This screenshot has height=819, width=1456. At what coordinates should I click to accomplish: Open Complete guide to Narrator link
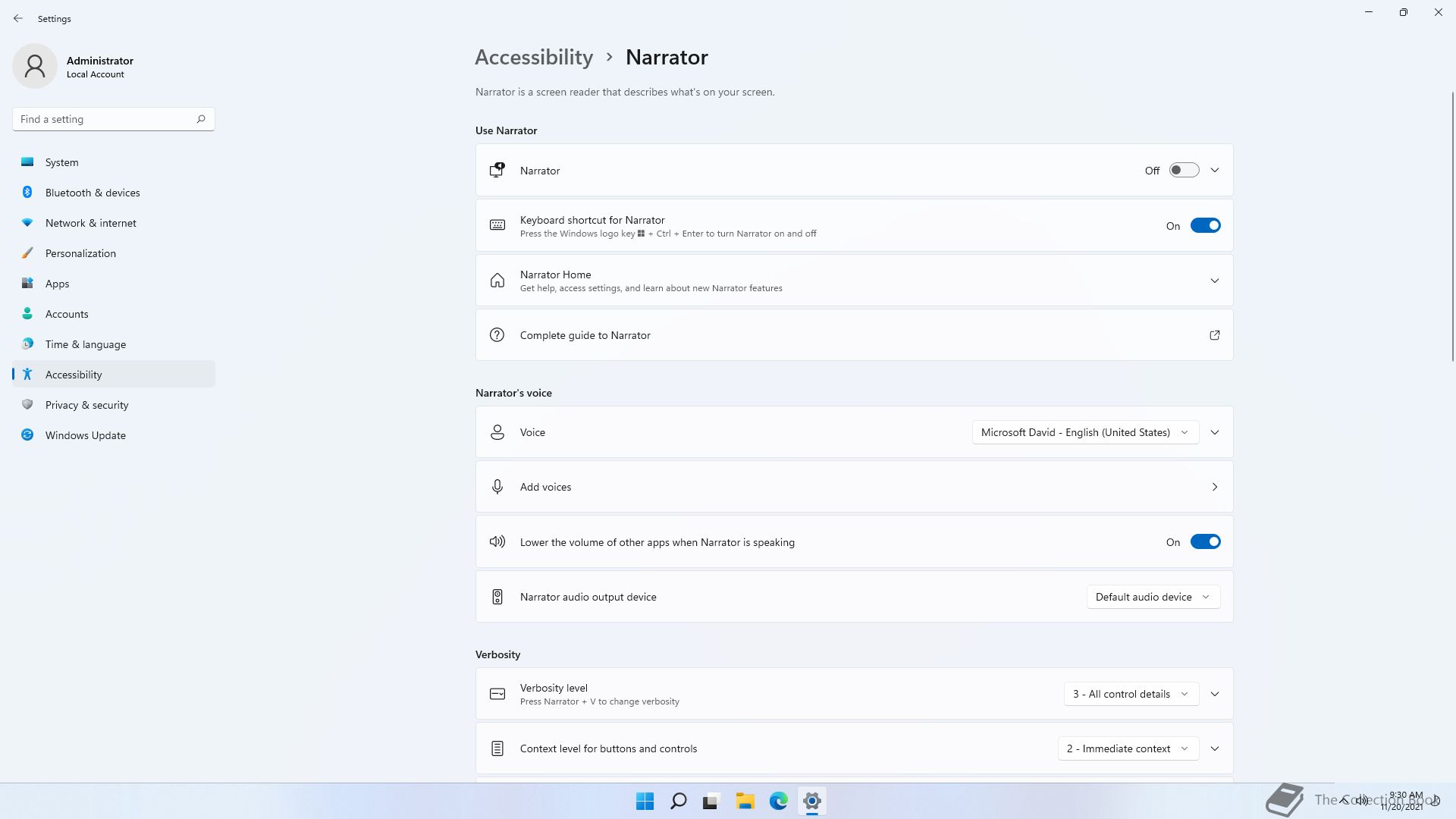tap(855, 335)
